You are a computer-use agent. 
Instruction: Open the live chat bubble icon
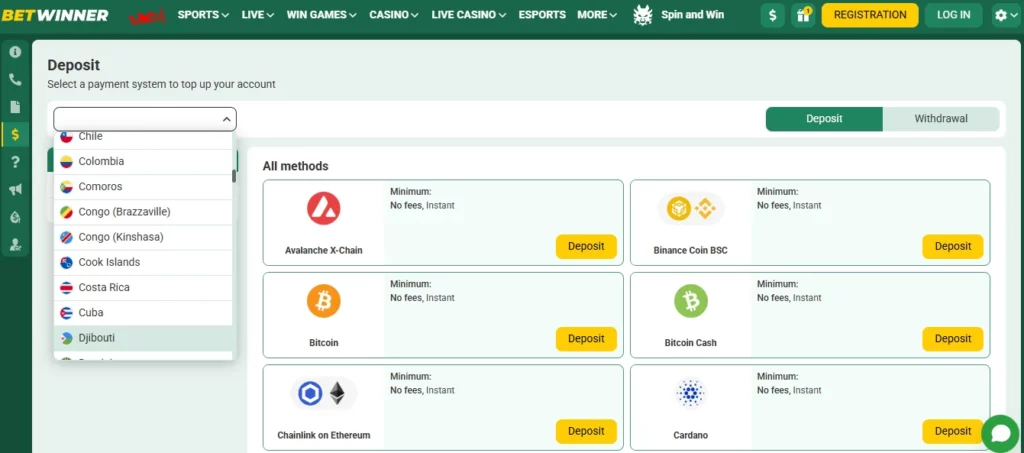1000,433
